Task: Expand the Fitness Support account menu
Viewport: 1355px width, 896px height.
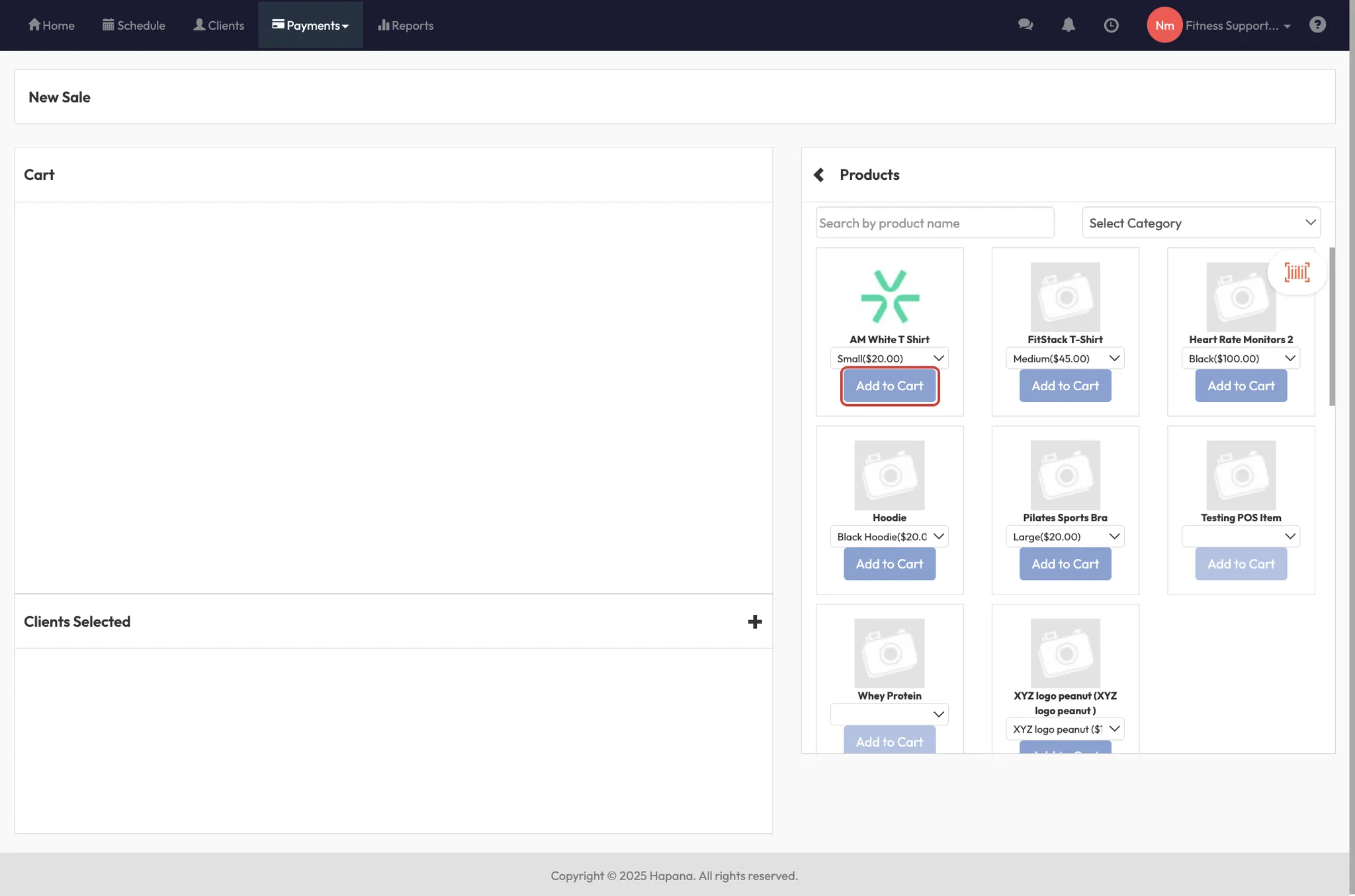Action: [1237, 25]
